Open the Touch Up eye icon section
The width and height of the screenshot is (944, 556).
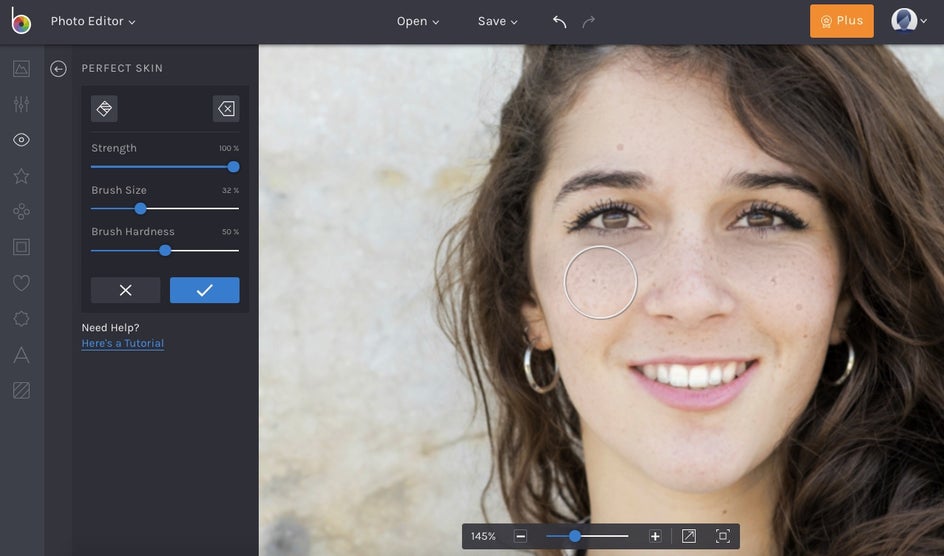21,140
